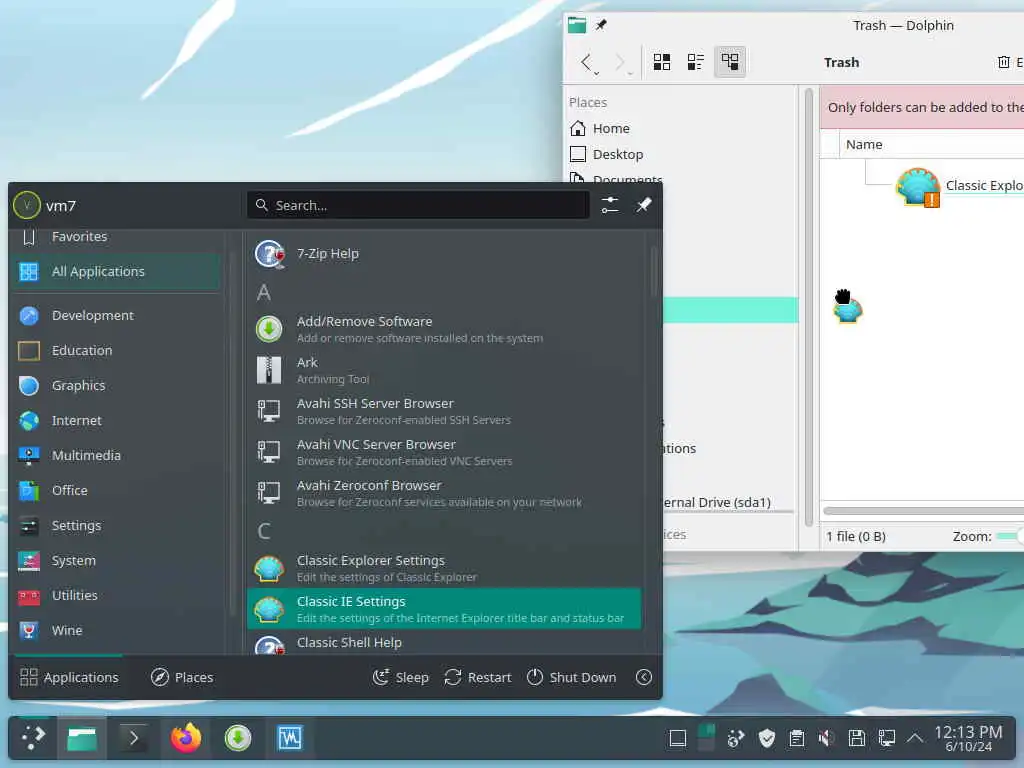
Task: Open the Internet category
Action: click(x=116, y=421)
